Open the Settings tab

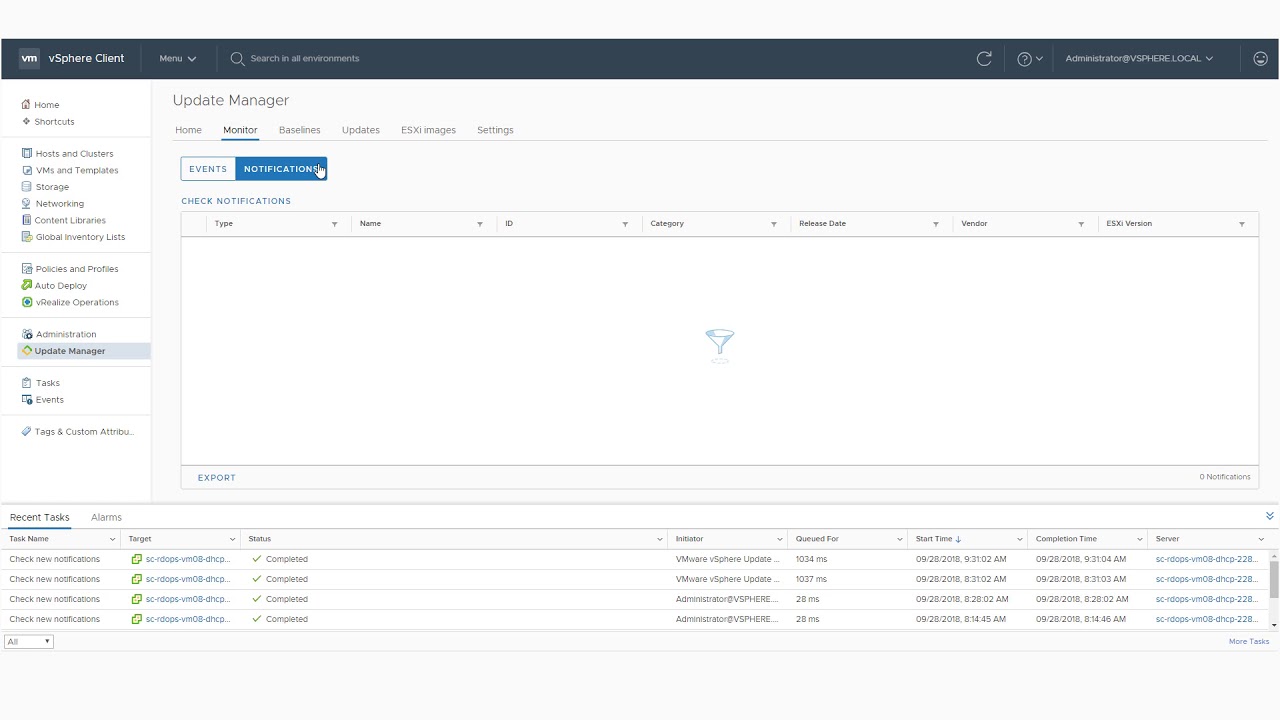495,130
